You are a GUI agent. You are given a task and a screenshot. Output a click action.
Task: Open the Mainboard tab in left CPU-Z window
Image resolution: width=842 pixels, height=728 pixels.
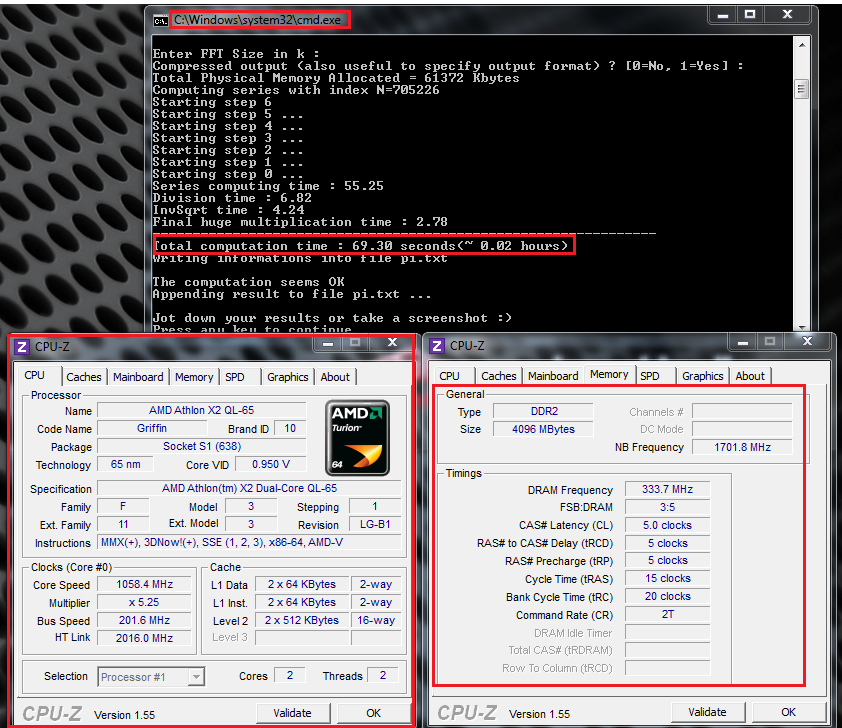point(138,377)
